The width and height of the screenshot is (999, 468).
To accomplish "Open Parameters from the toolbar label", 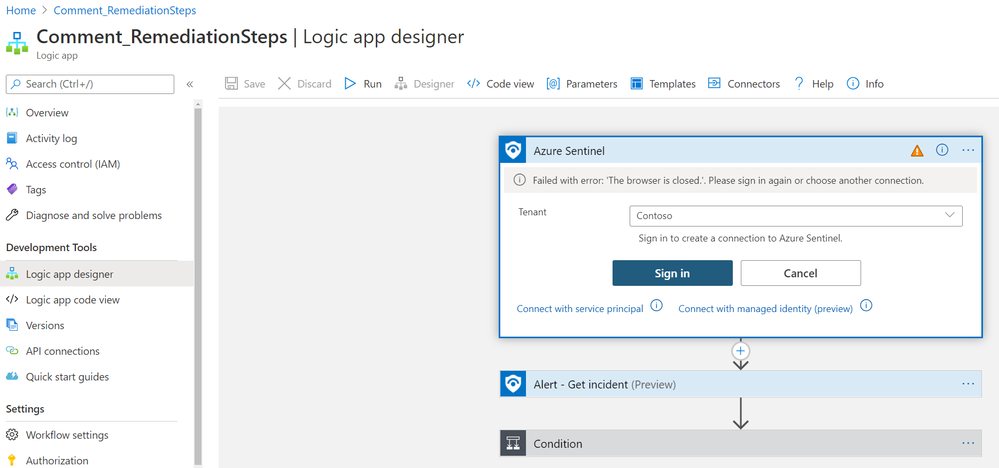I will pyautogui.click(x=592, y=84).
